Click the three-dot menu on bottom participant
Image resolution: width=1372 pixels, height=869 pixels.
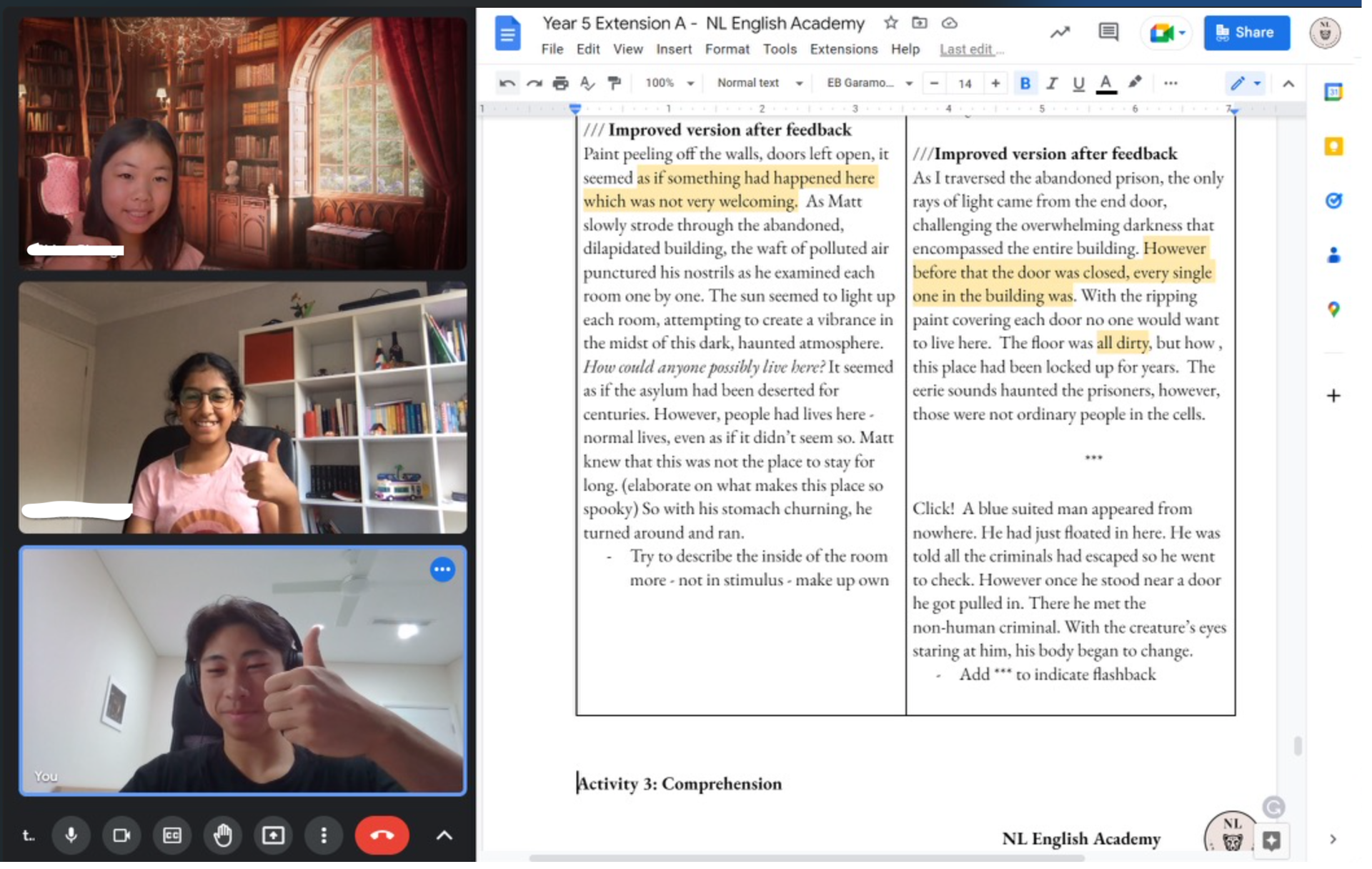(443, 569)
